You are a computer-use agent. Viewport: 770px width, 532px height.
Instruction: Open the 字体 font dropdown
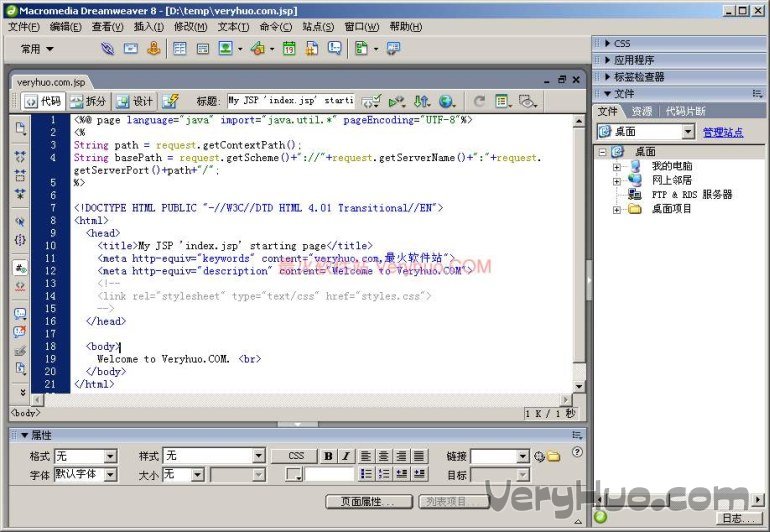pos(110,475)
